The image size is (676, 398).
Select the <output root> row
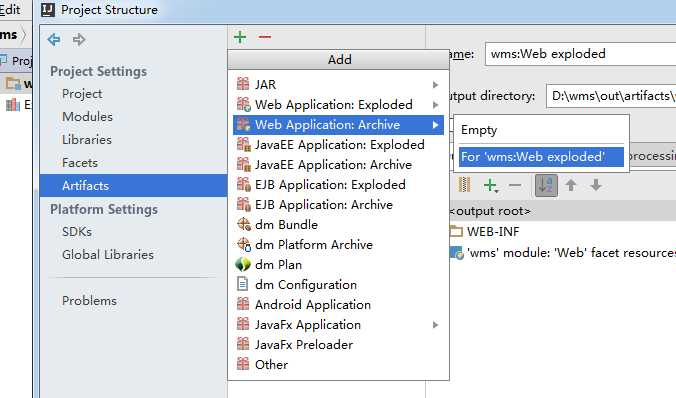[562, 211]
